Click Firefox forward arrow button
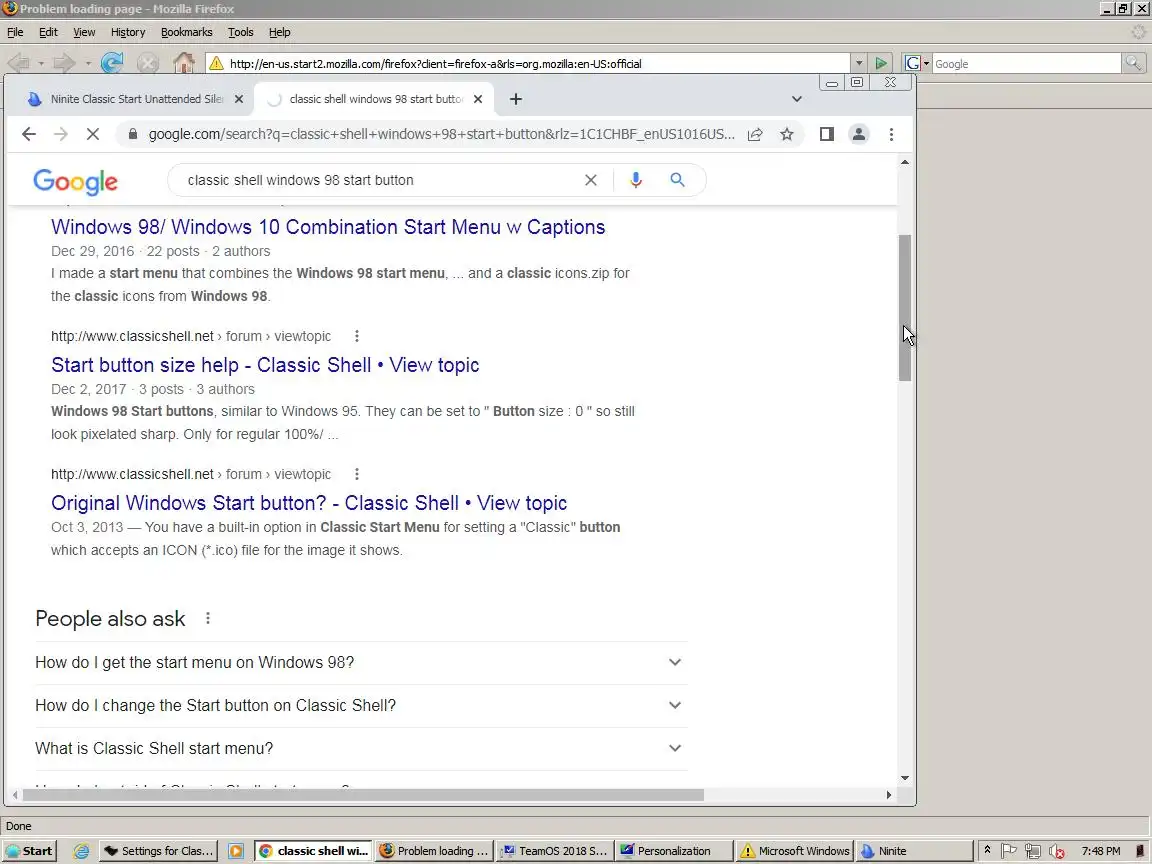 64,63
